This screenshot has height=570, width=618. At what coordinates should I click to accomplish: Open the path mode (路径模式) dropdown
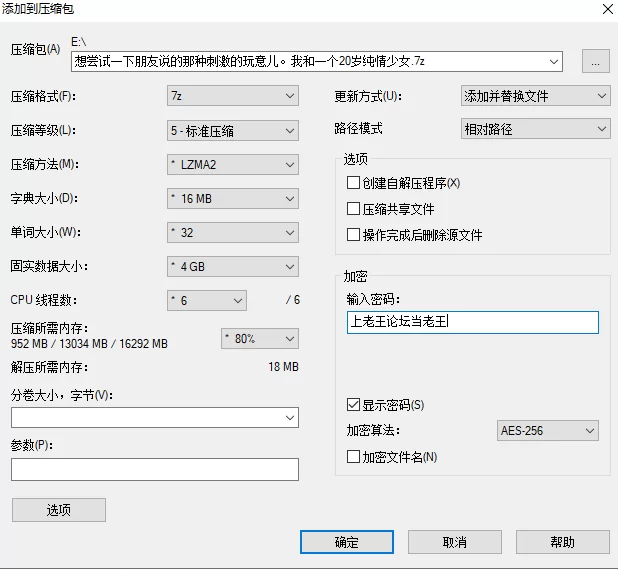[534, 129]
